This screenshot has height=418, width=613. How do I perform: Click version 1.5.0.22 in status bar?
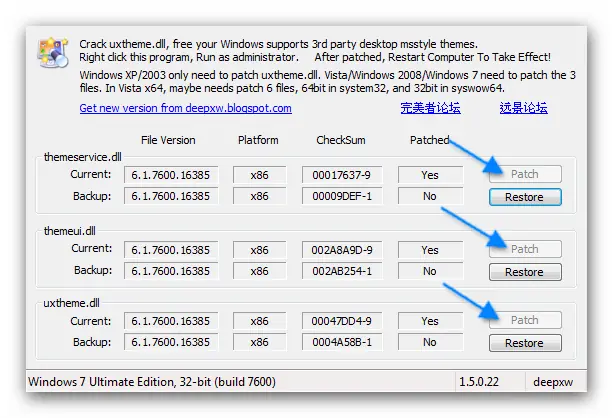[479, 382]
